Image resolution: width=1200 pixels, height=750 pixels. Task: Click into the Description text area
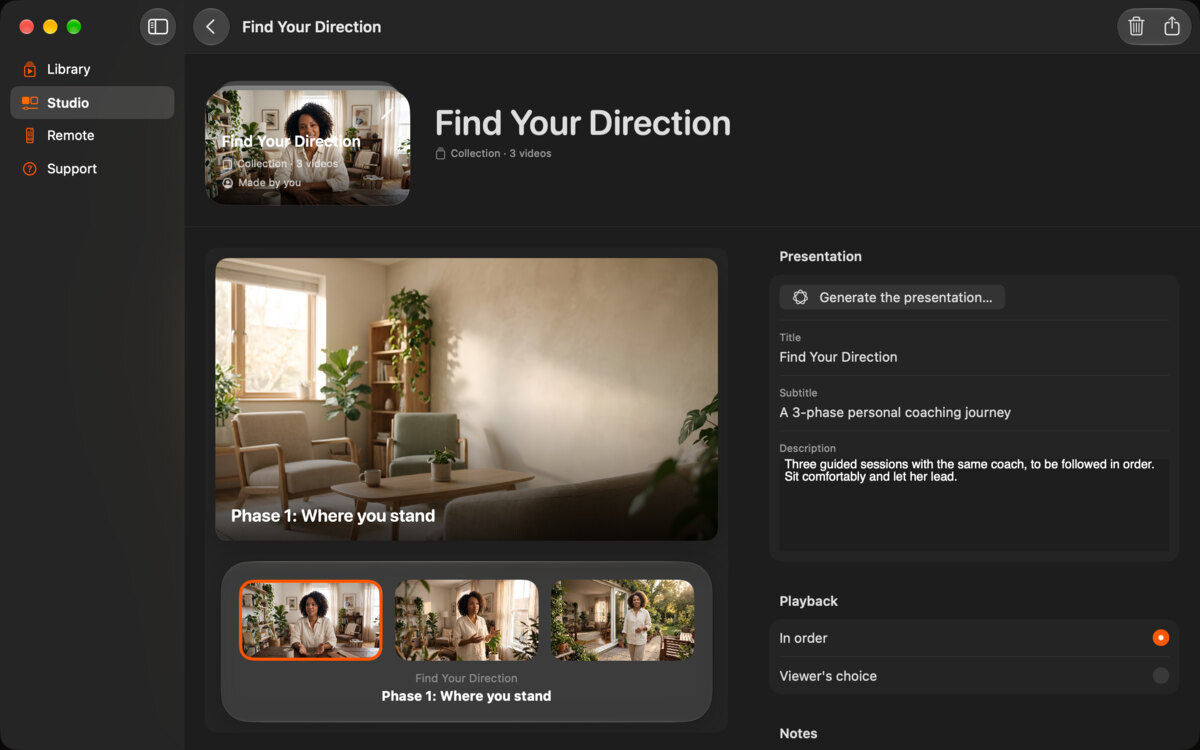pos(974,504)
